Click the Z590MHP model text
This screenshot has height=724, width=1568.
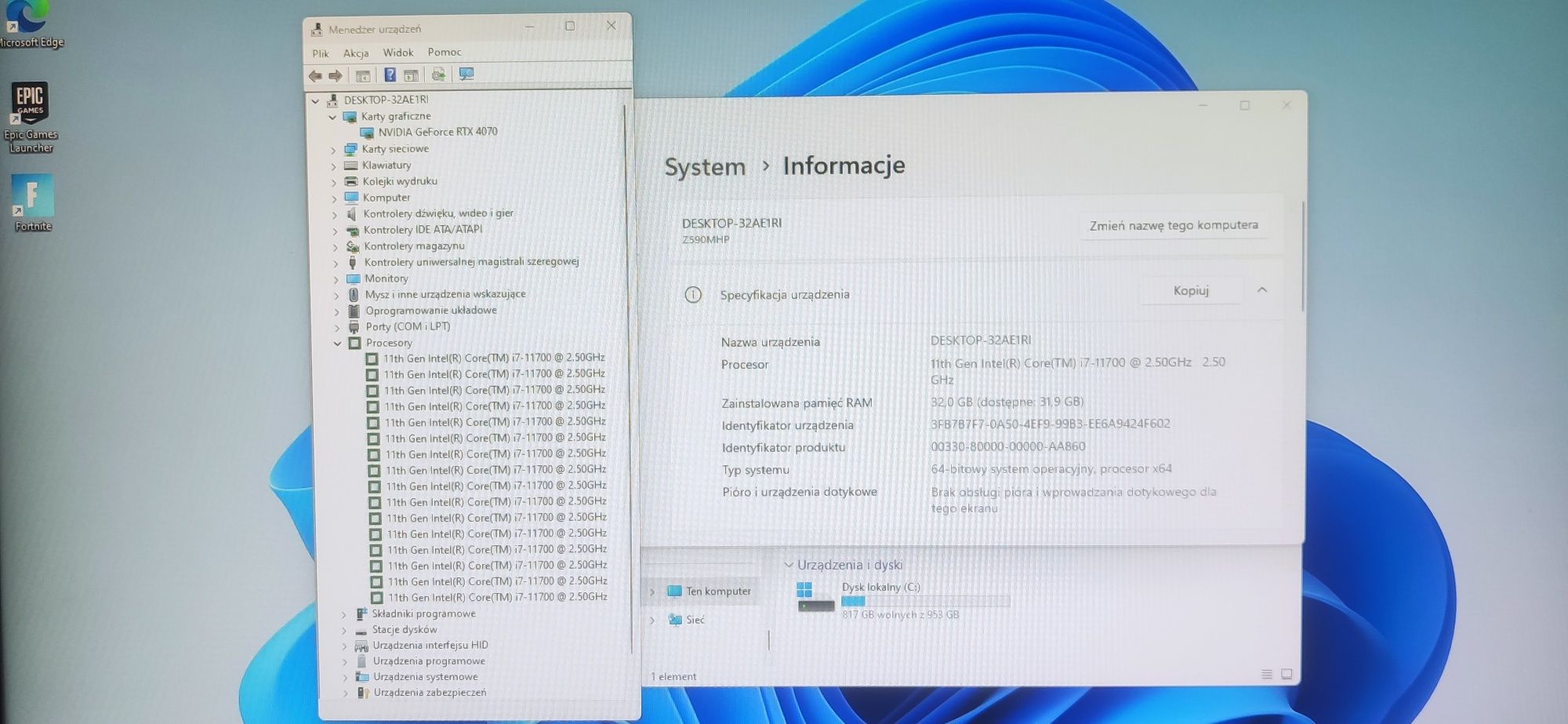point(706,240)
